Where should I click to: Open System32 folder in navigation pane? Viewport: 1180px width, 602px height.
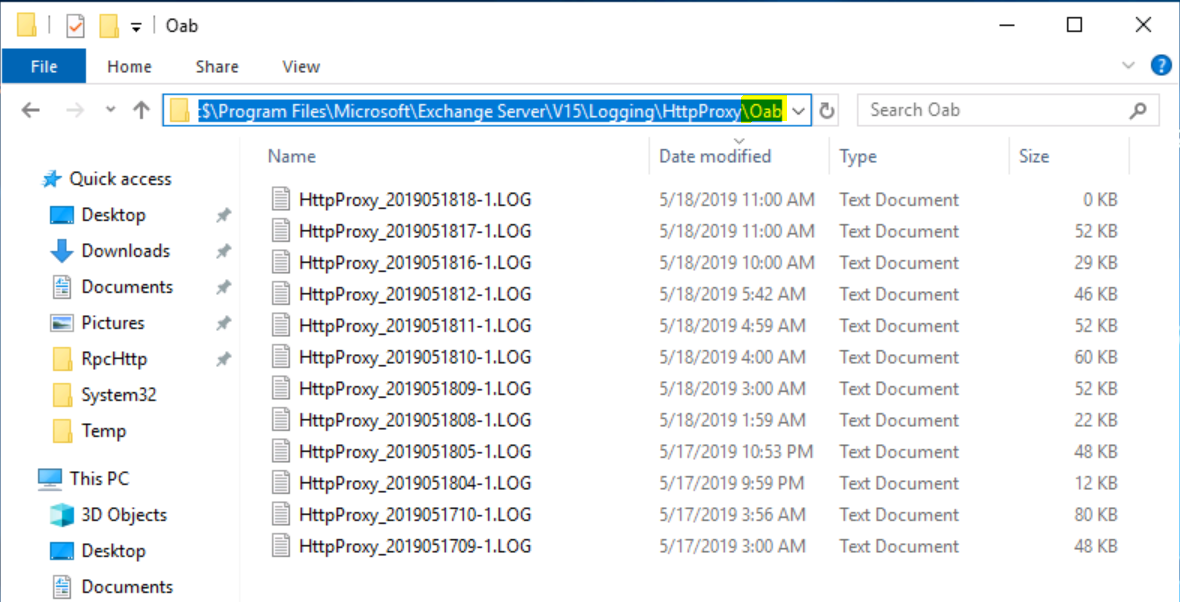(x=119, y=395)
